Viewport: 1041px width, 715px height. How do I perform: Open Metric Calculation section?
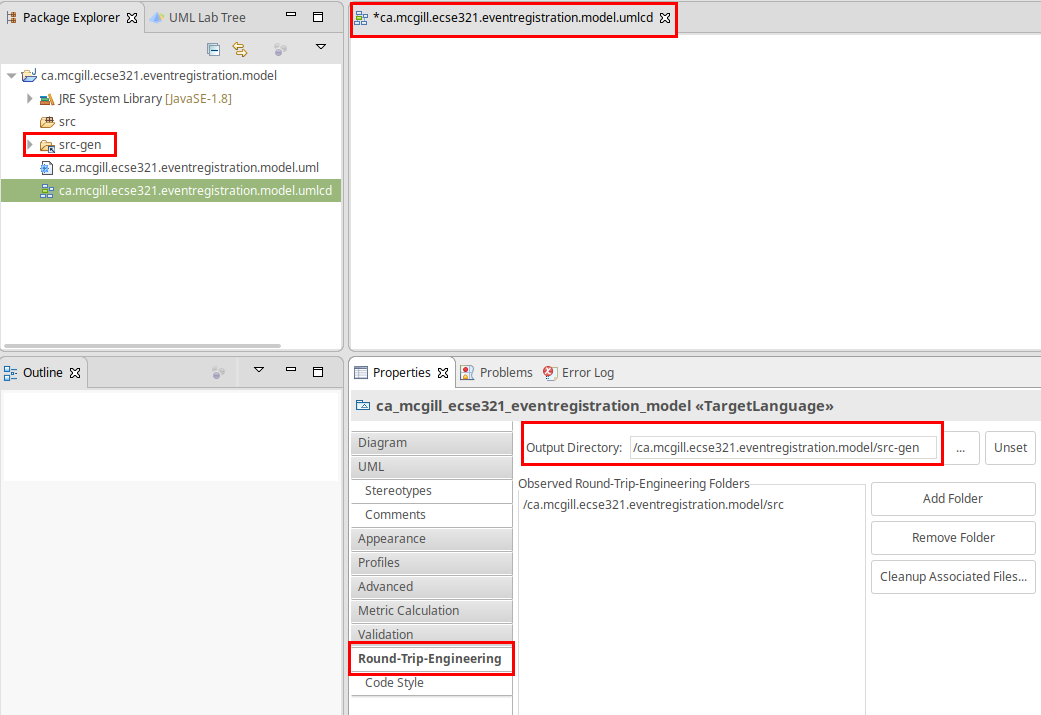432,611
